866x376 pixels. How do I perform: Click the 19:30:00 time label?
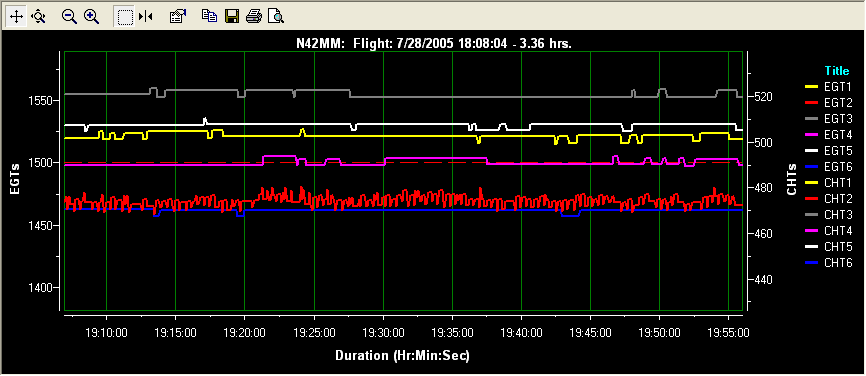coord(383,333)
